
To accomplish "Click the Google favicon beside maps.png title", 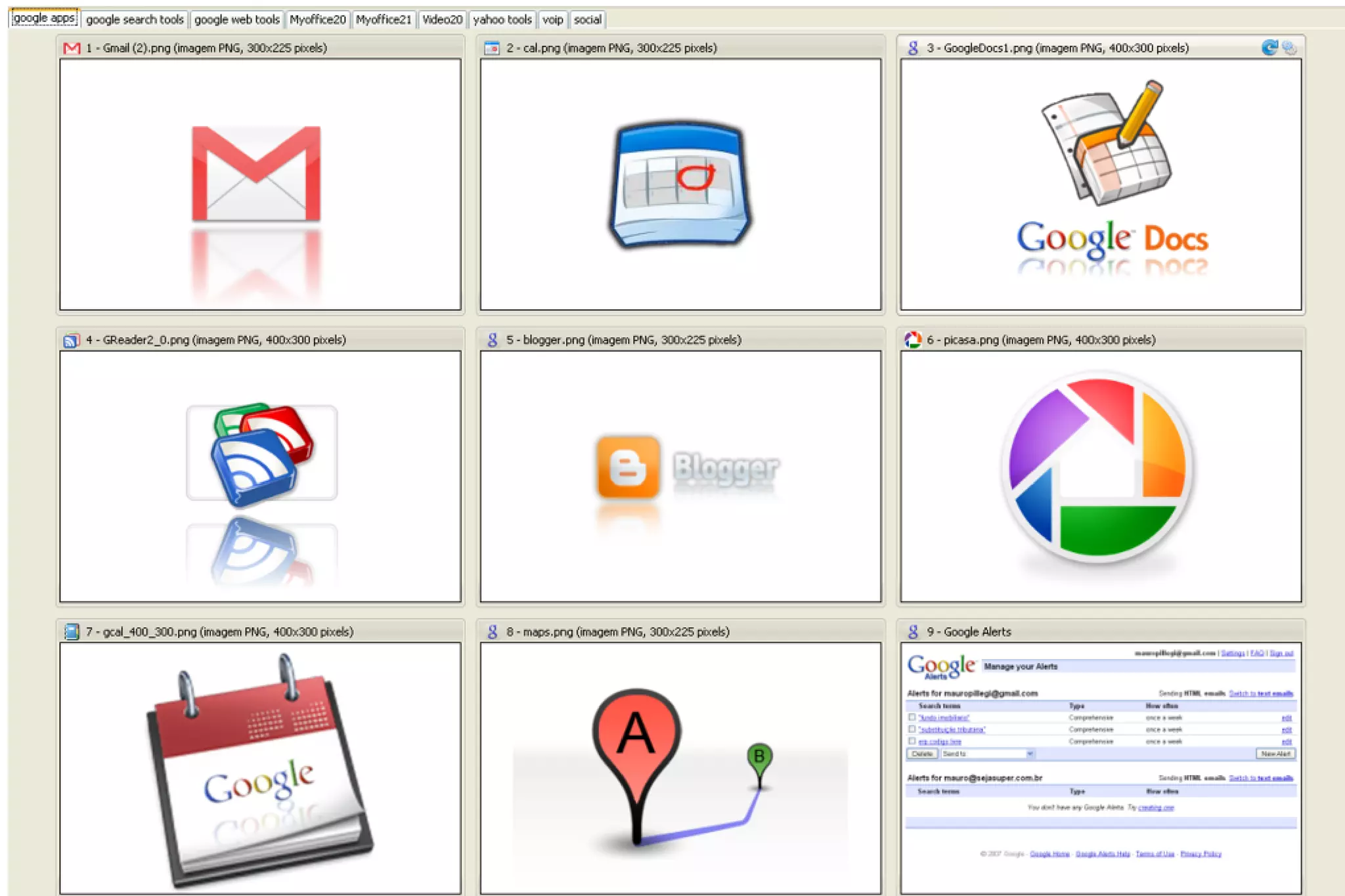I will coord(493,631).
